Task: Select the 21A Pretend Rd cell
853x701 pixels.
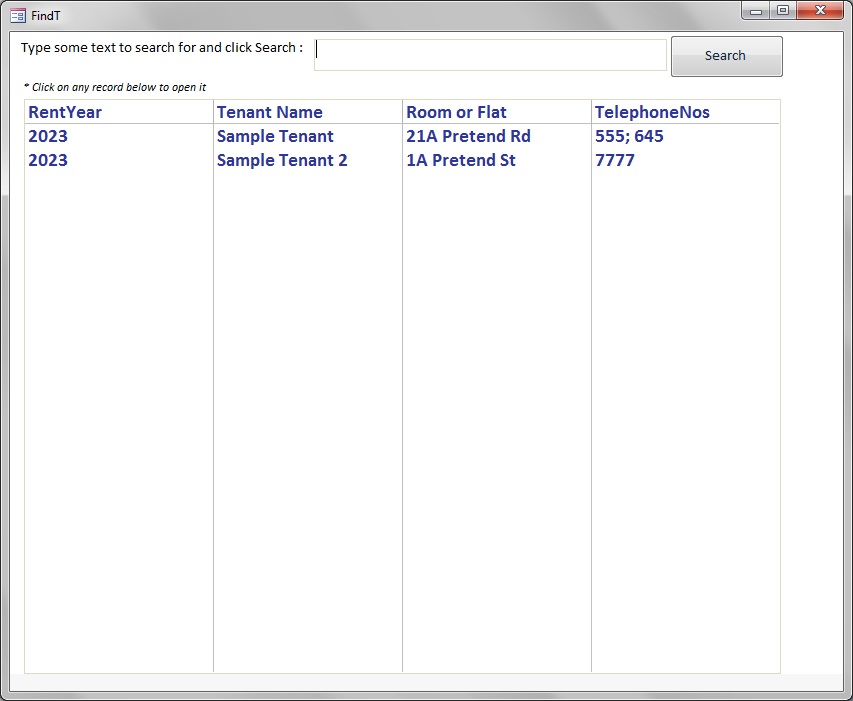Action: point(468,137)
